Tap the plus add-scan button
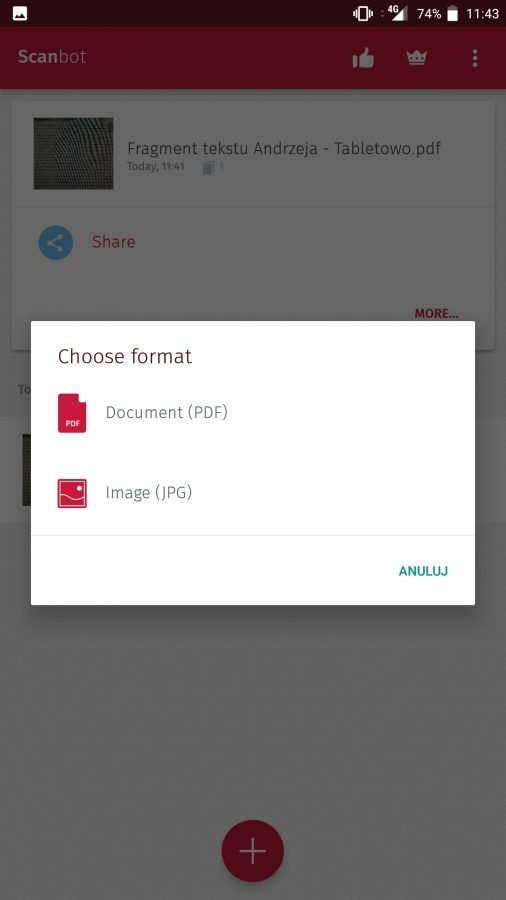This screenshot has height=900, width=506. 252,851
